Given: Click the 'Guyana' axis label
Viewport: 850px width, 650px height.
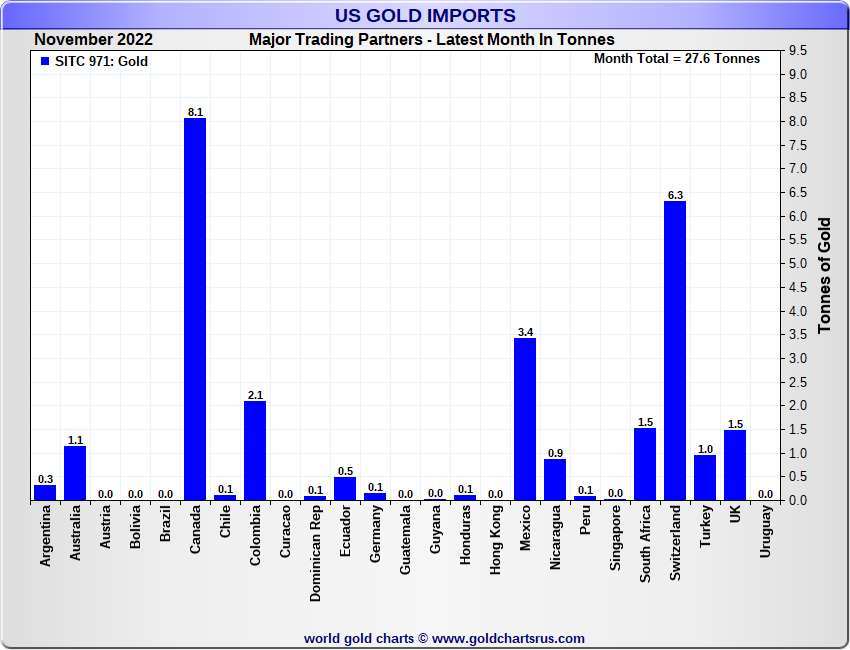Looking at the screenshot, I should coord(435,529).
